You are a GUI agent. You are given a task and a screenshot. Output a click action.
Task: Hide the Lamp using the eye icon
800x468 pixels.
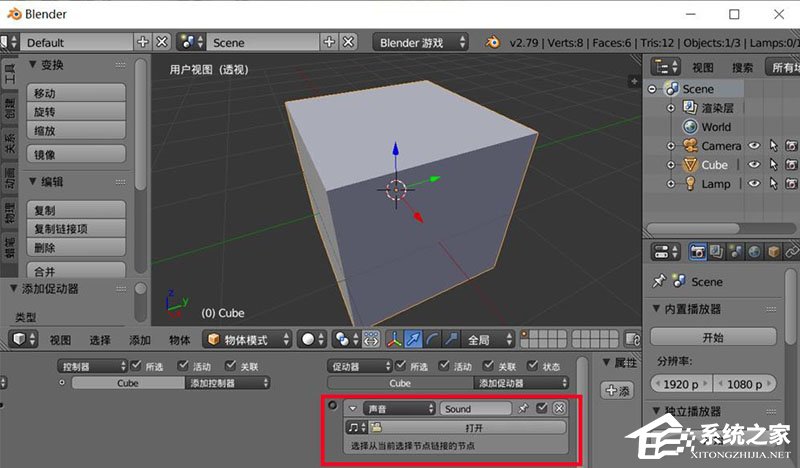coord(754,184)
